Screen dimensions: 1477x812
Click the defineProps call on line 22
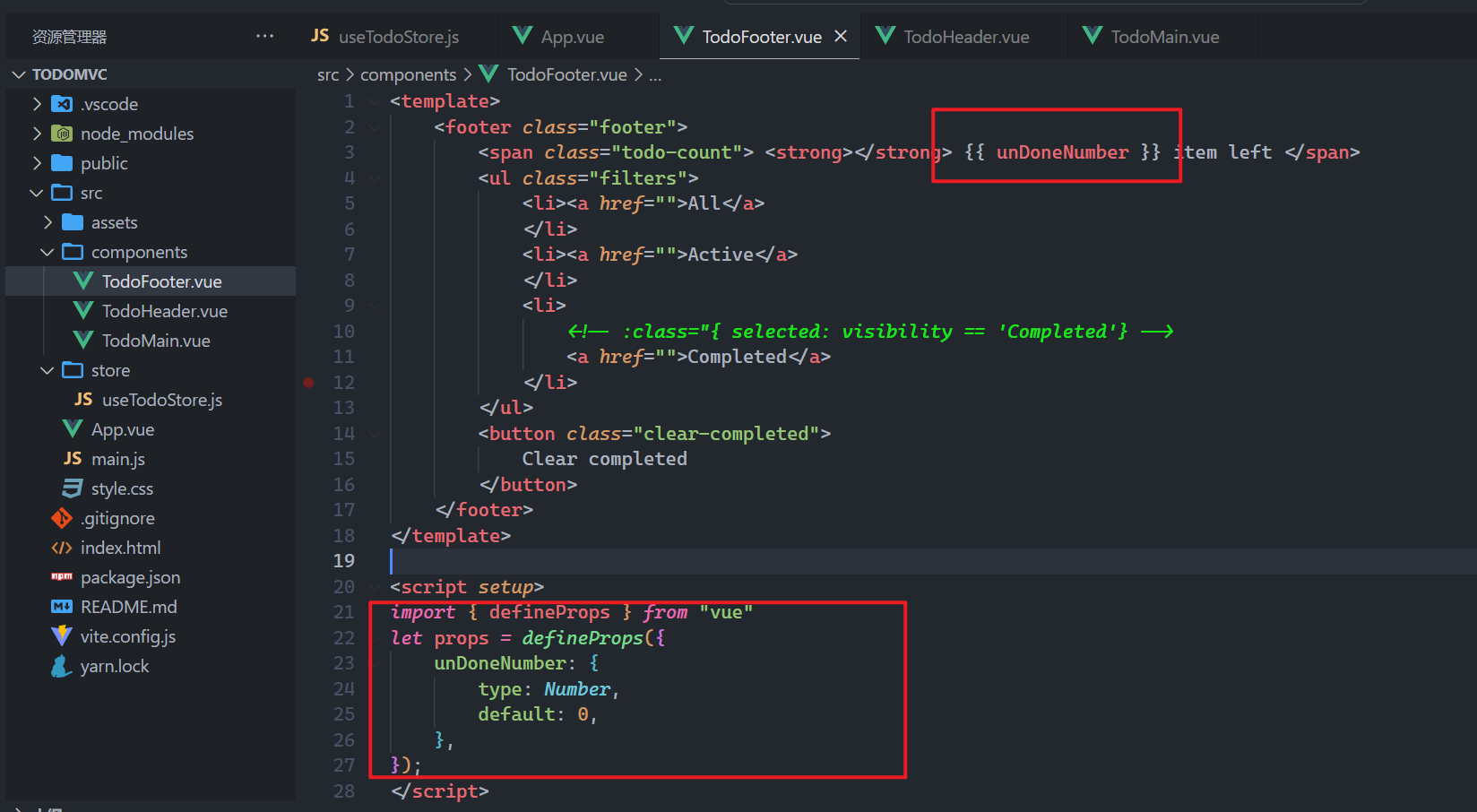pyautogui.click(x=583, y=638)
